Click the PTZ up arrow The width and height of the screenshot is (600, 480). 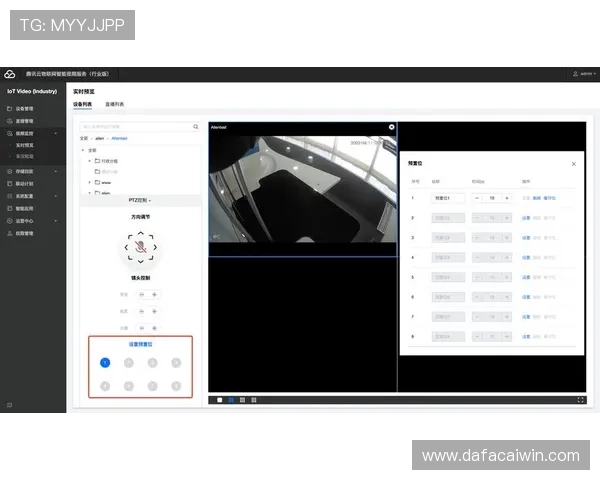tap(140, 233)
